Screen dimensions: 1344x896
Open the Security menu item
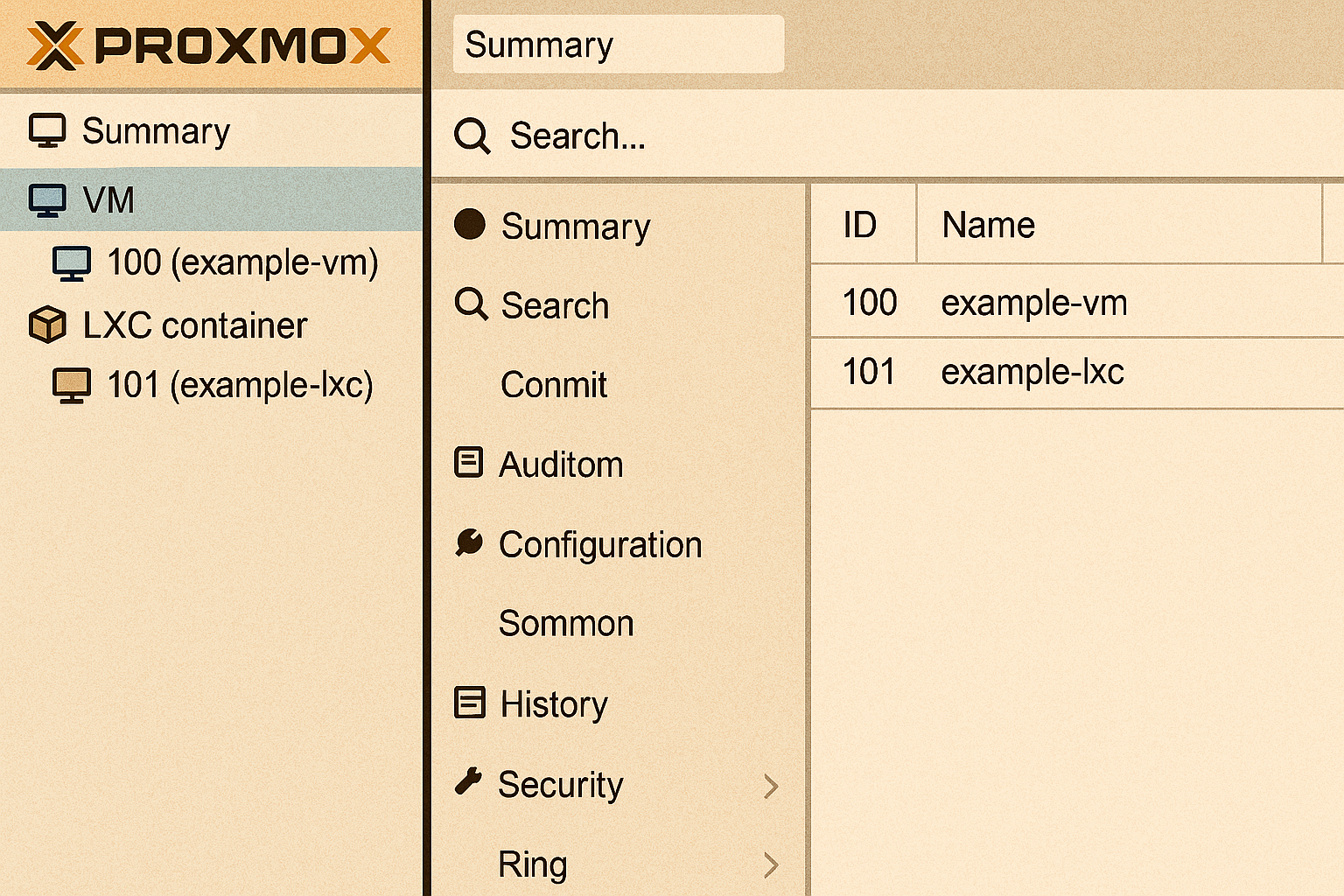point(561,785)
